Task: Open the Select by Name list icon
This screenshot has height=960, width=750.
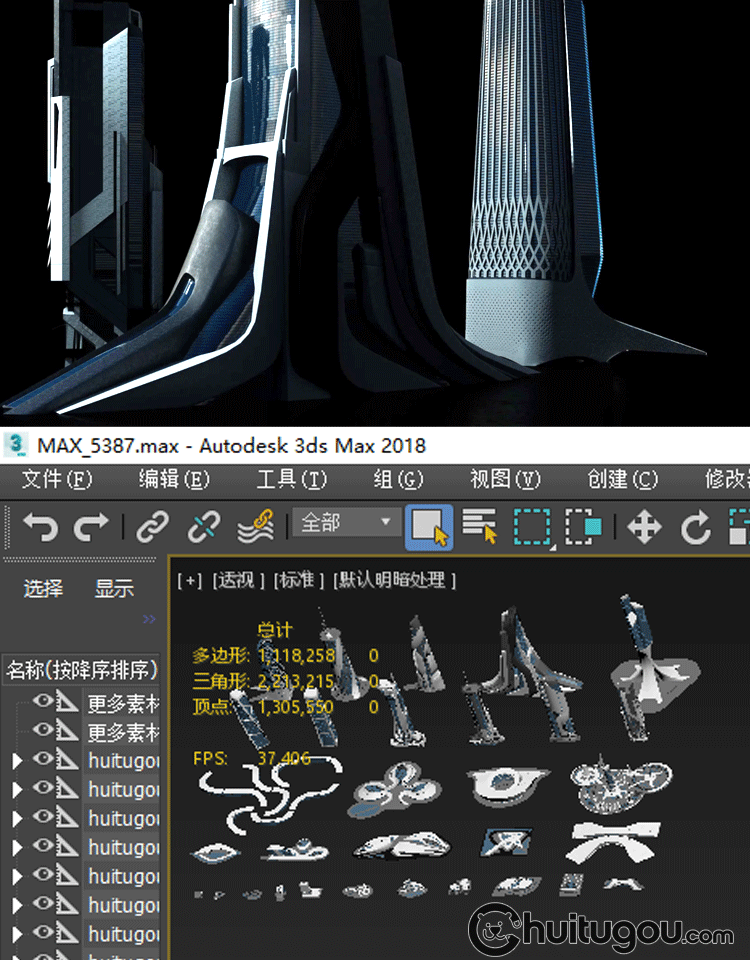Action: (x=480, y=526)
